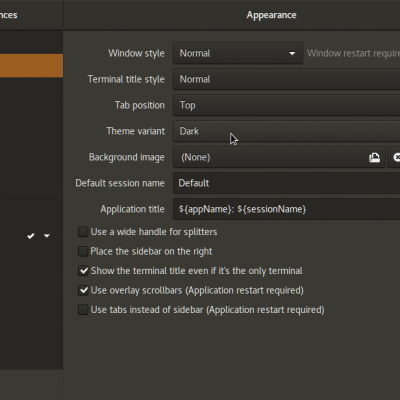The height and width of the screenshot is (400, 400).
Task: Click the Appearance header title
Action: point(271,15)
